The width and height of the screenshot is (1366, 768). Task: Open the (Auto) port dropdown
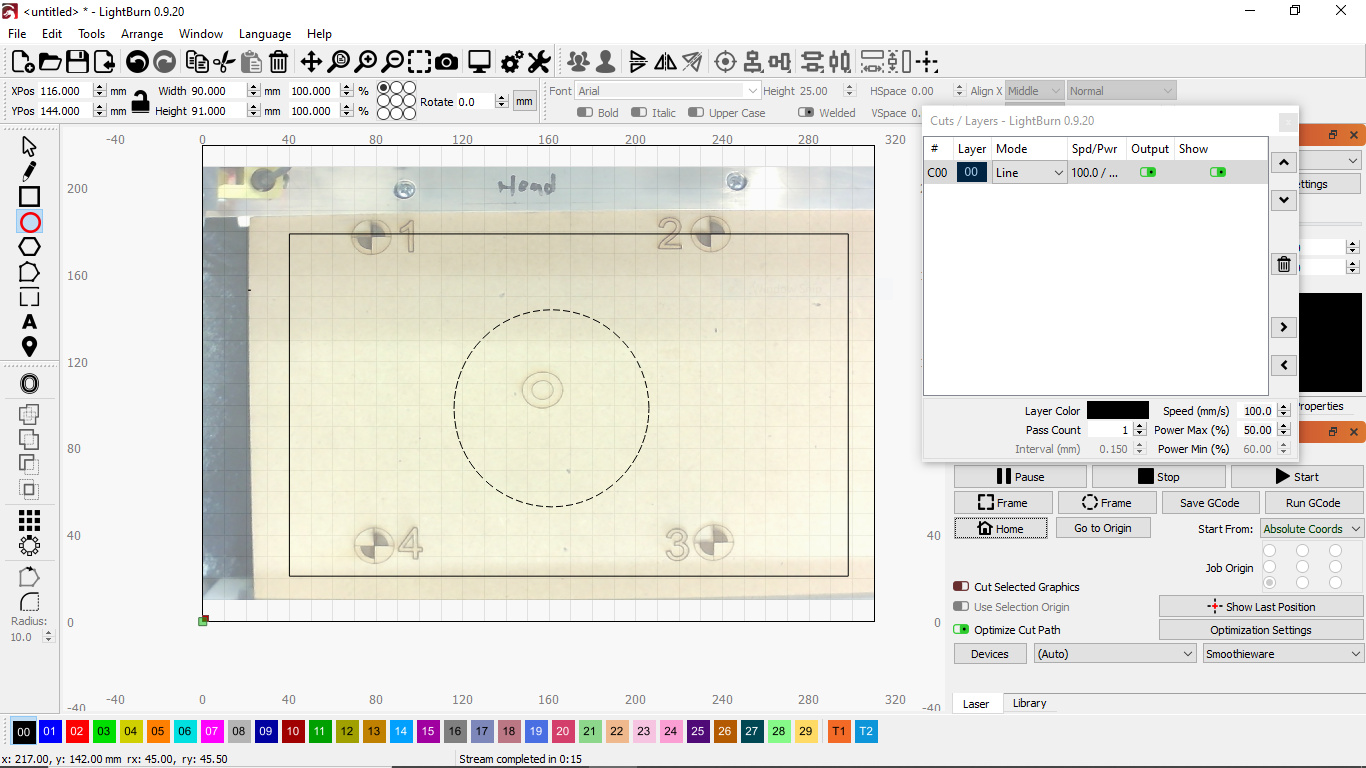point(1115,654)
